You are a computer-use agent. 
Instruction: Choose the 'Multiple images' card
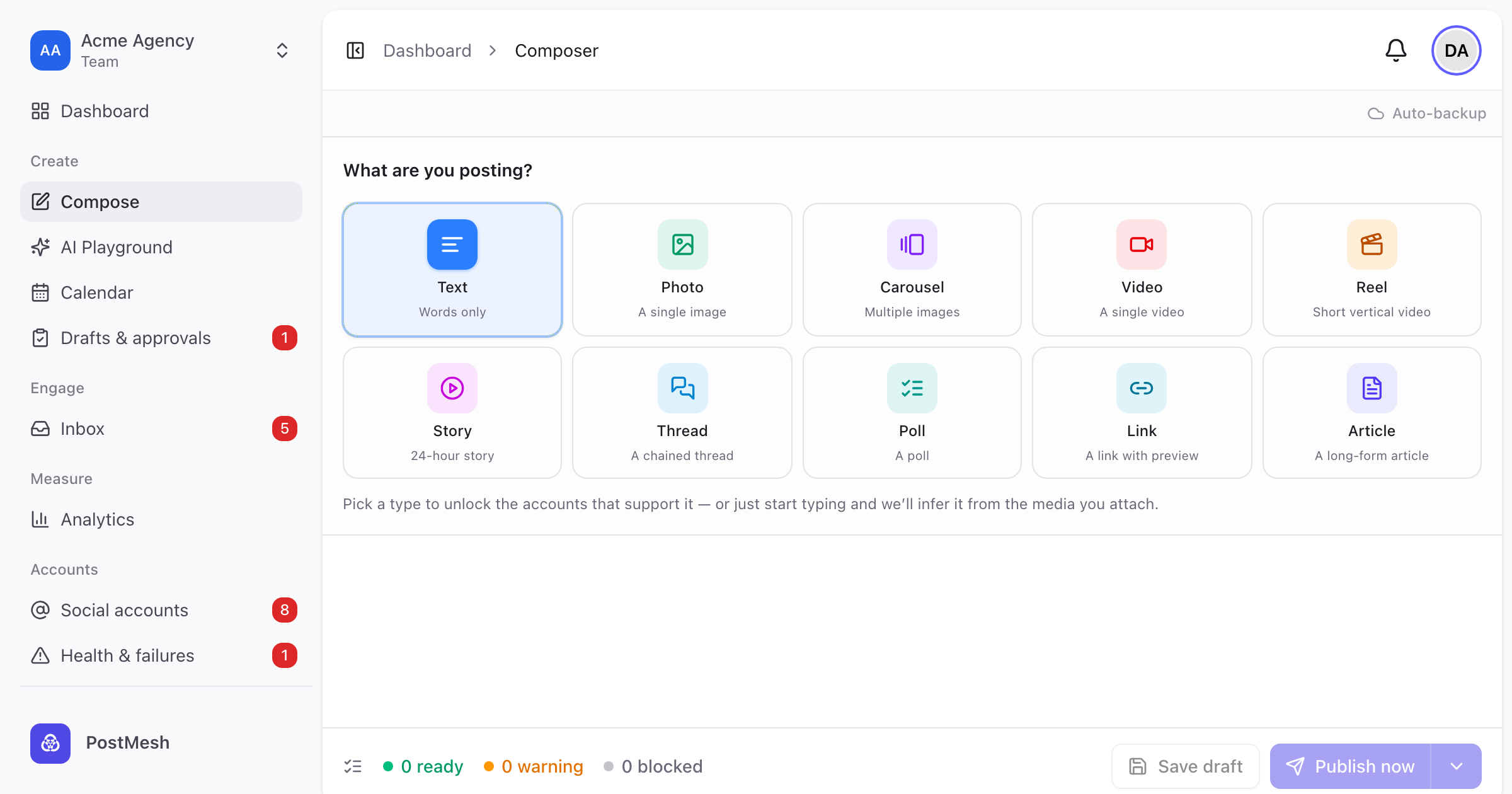click(x=912, y=270)
